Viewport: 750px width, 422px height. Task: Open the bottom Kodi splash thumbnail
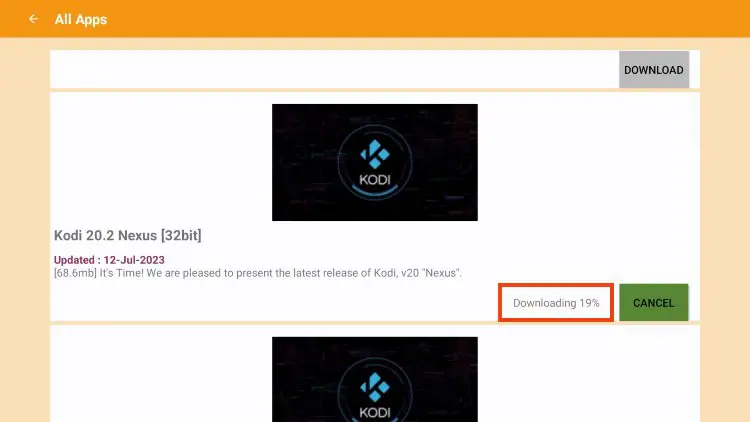[375, 379]
